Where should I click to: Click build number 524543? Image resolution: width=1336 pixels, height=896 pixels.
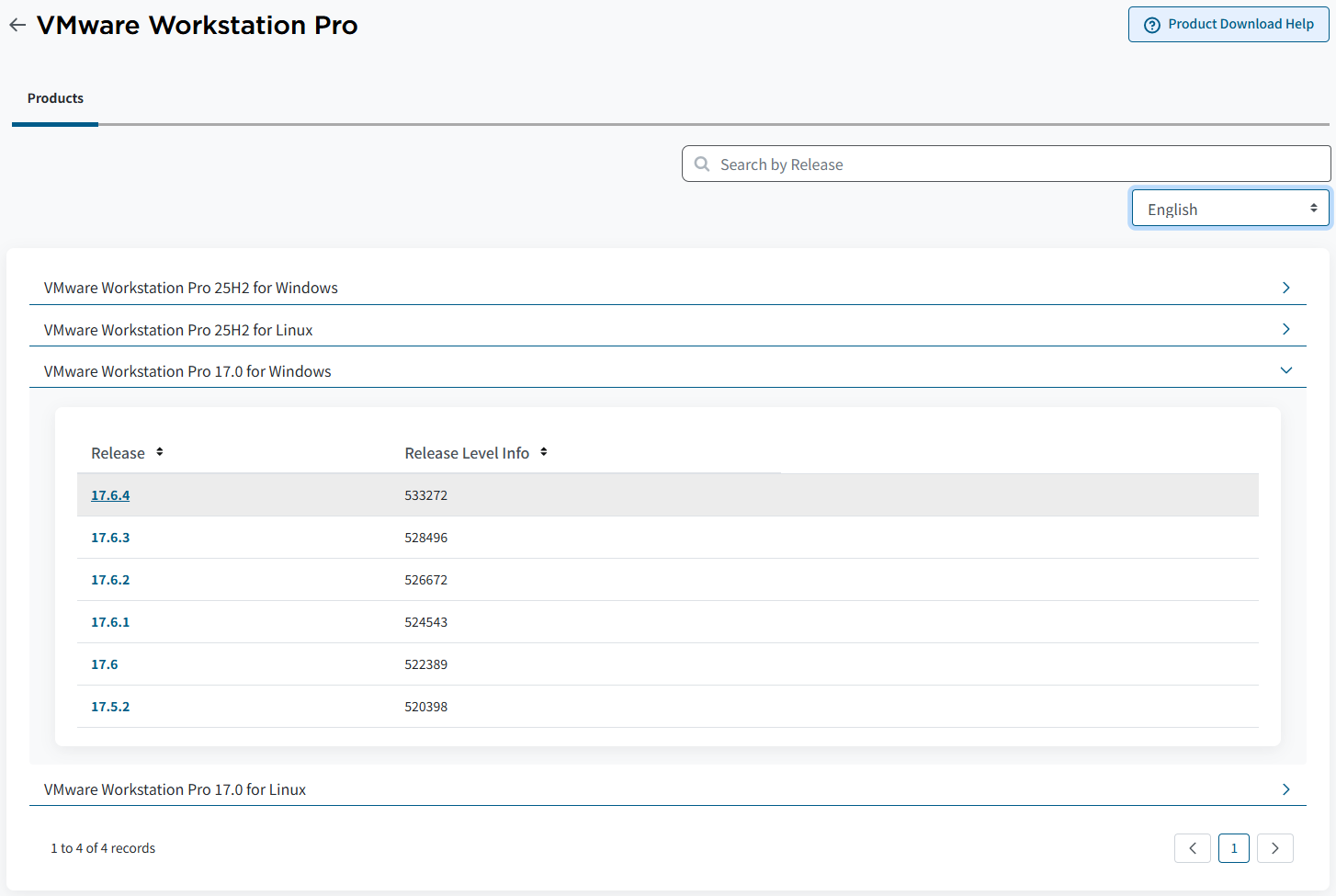pyautogui.click(x=426, y=622)
